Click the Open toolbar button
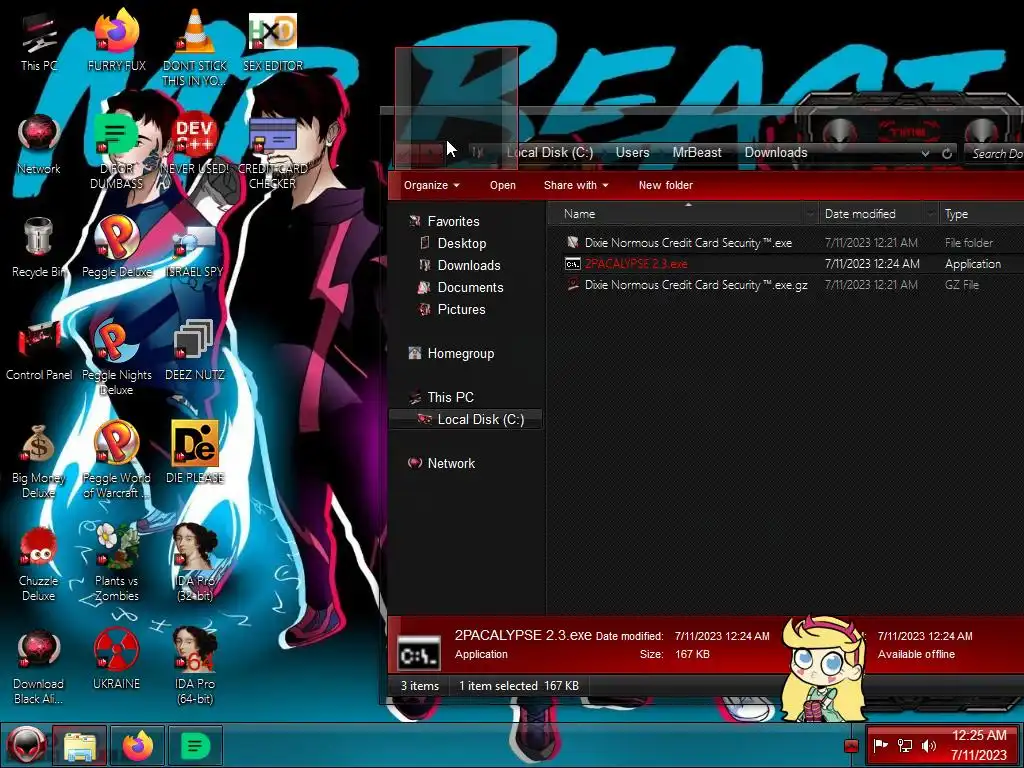 (503, 185)
